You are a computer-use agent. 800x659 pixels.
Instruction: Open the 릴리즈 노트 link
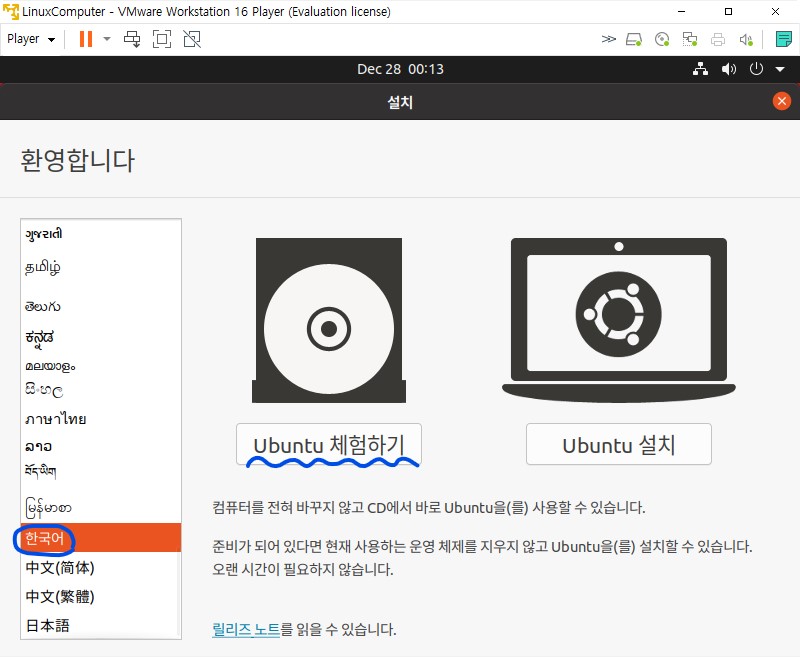click(x=246, y=629)
